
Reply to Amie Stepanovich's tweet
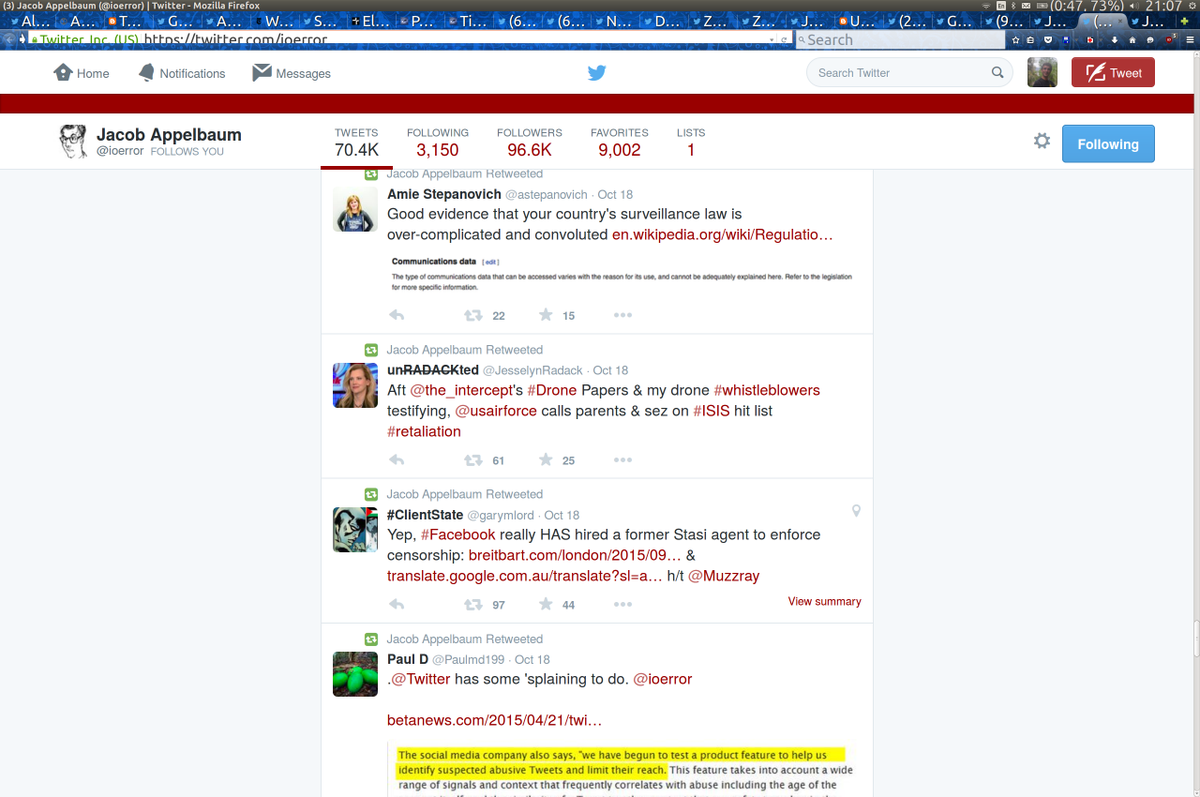(396, 315)
